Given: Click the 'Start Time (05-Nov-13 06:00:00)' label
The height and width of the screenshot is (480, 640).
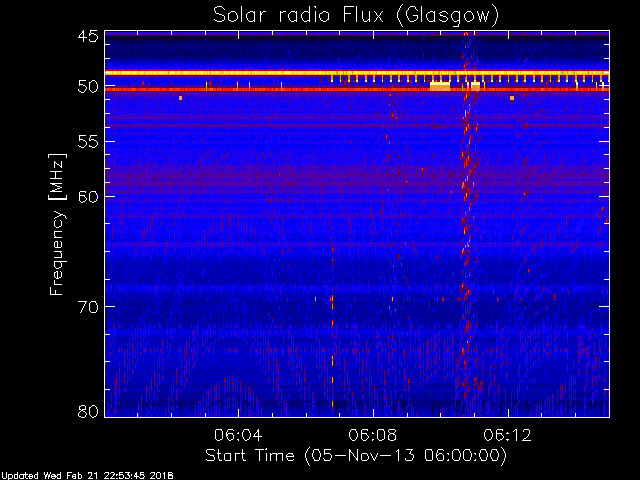Looking at the screenshot, I should (x=356, y=456).
